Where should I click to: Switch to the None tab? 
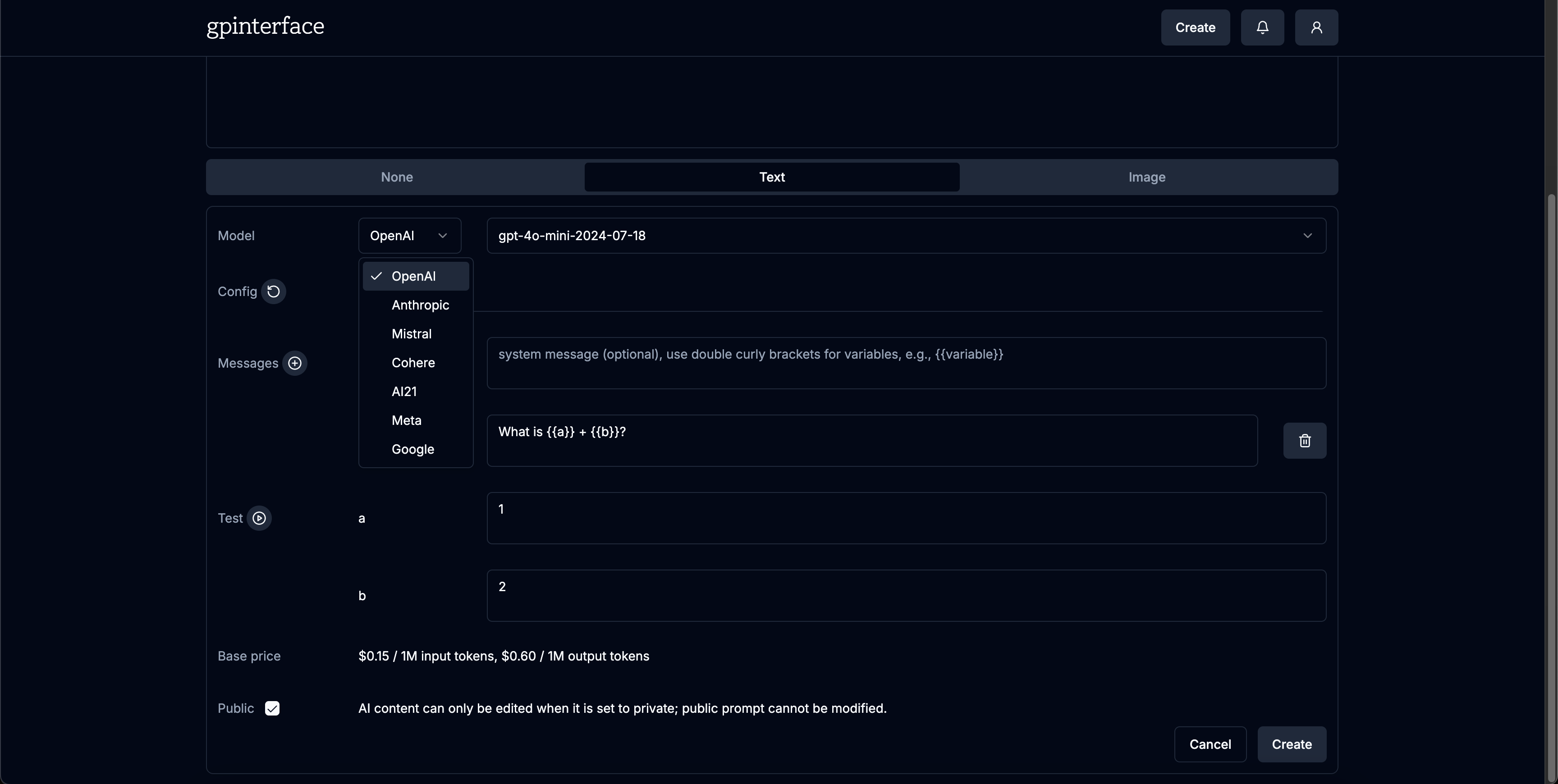[397, 177]
